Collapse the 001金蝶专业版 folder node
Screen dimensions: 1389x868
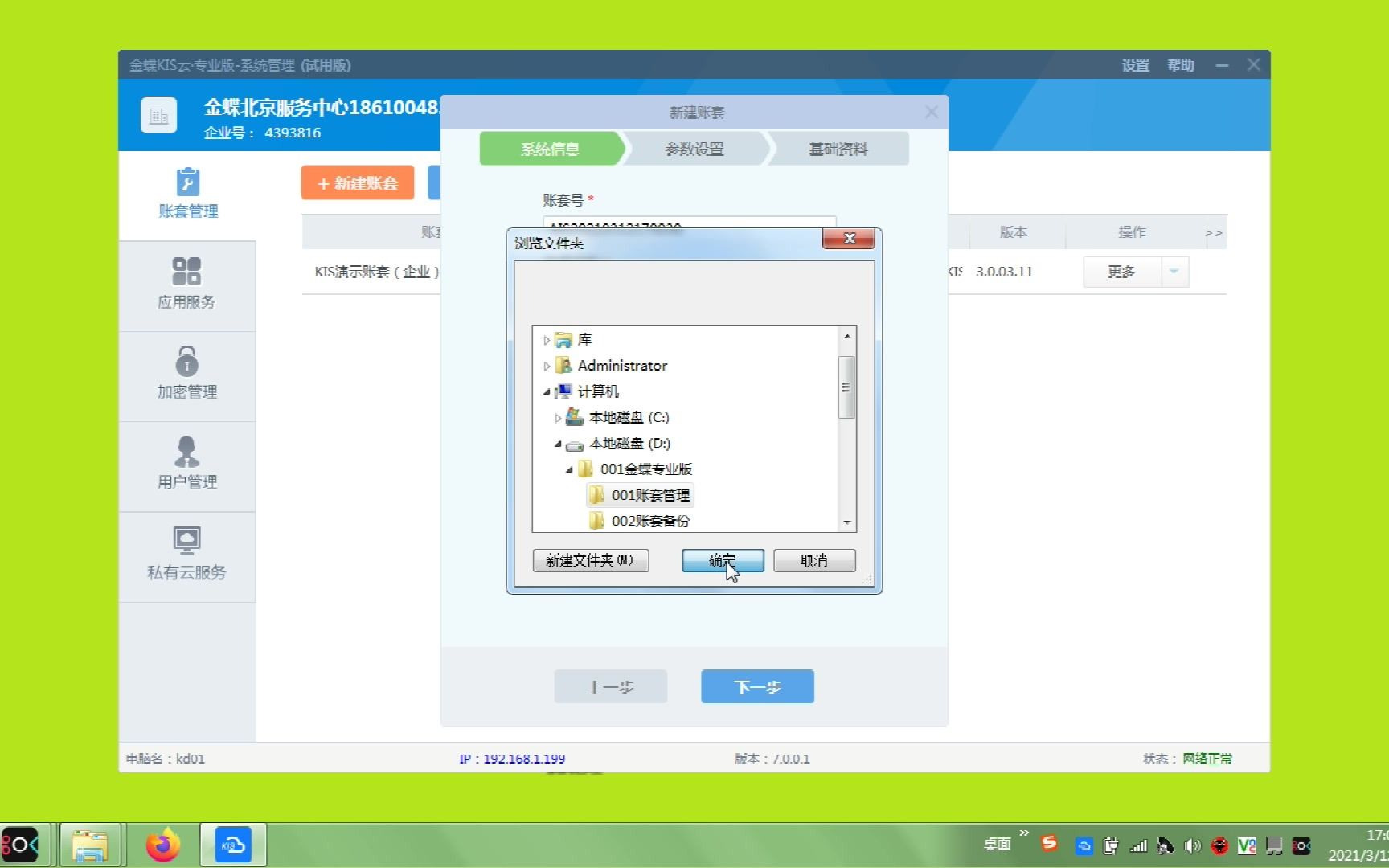569,469
